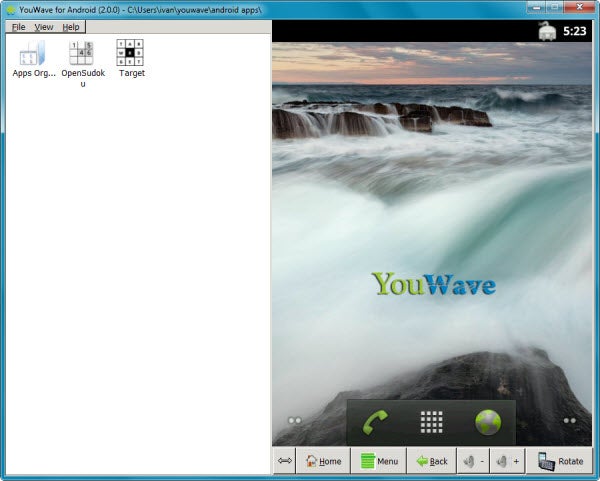This screenshot has height=481, width=600.
Task: Open the File menu
Action: tap(18, 27)
